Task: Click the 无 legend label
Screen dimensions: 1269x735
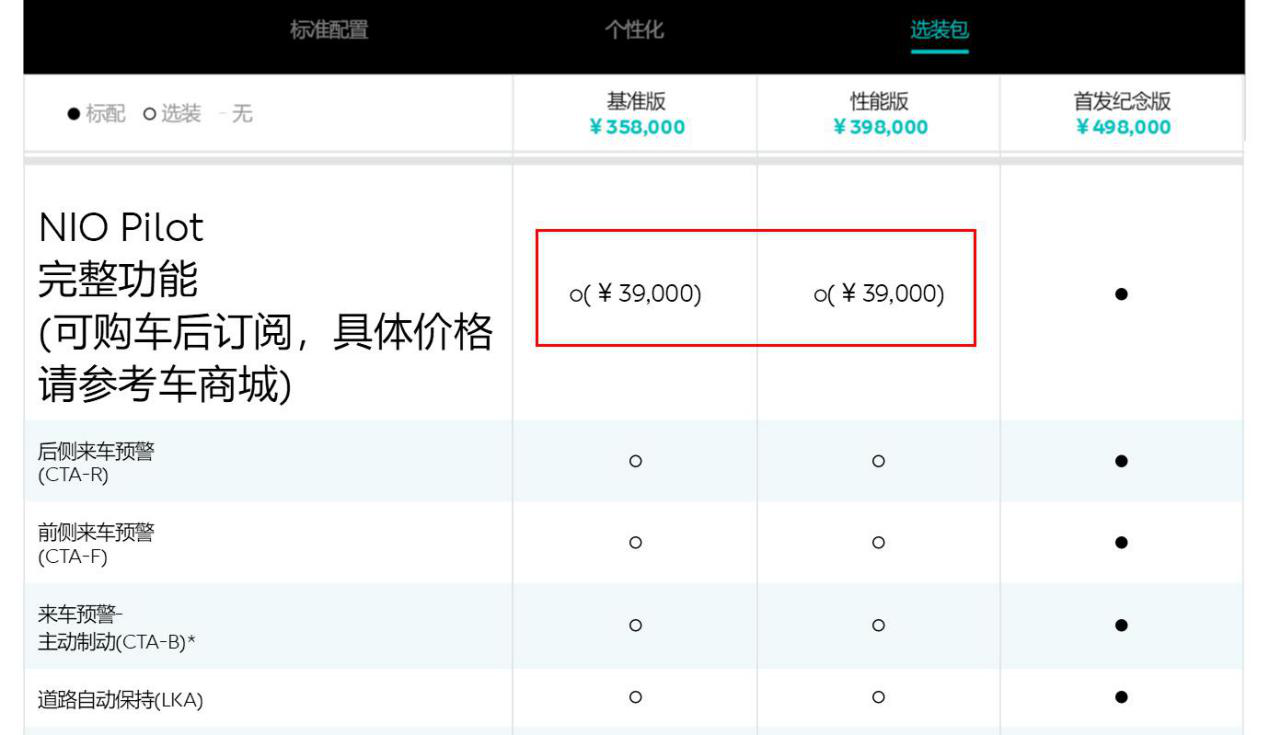Action: pyautogui.click(x=242, y=114)
